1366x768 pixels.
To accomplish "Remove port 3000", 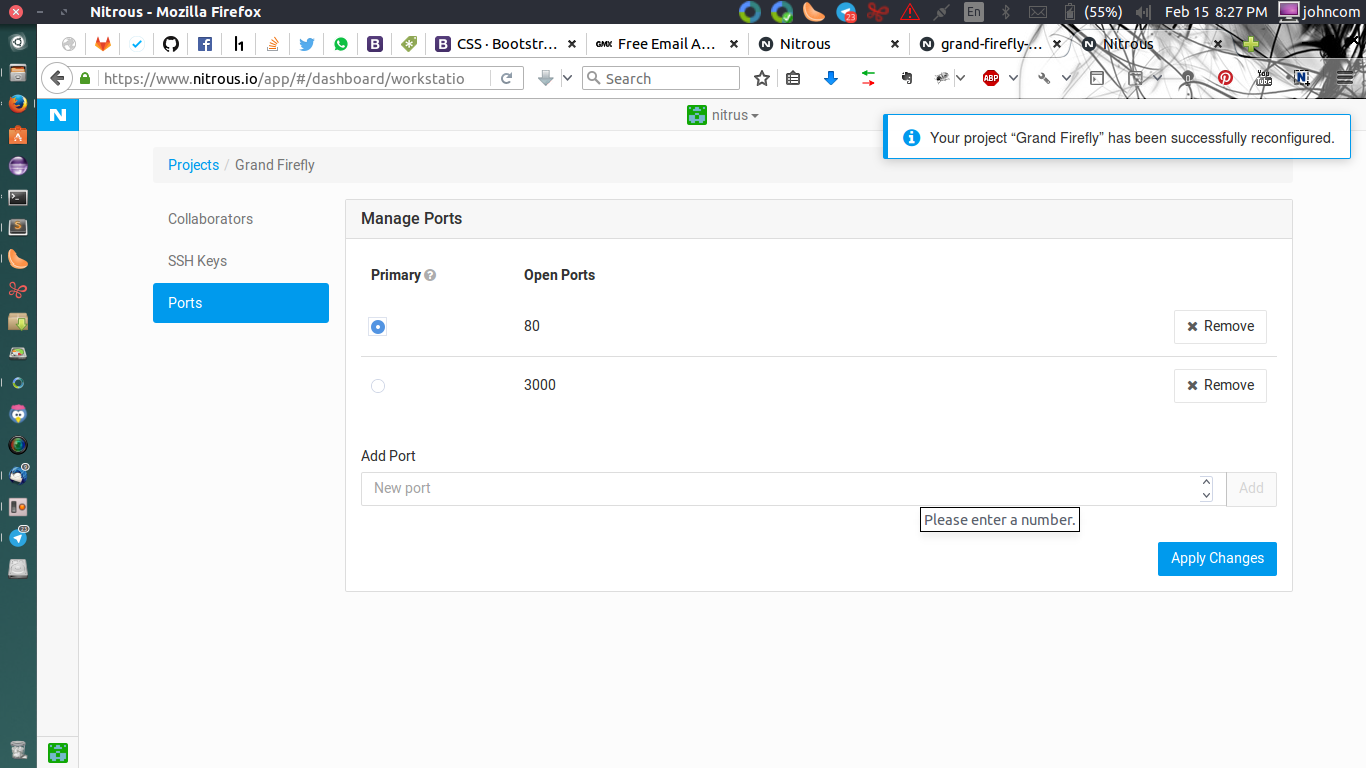I will 1220,386.
